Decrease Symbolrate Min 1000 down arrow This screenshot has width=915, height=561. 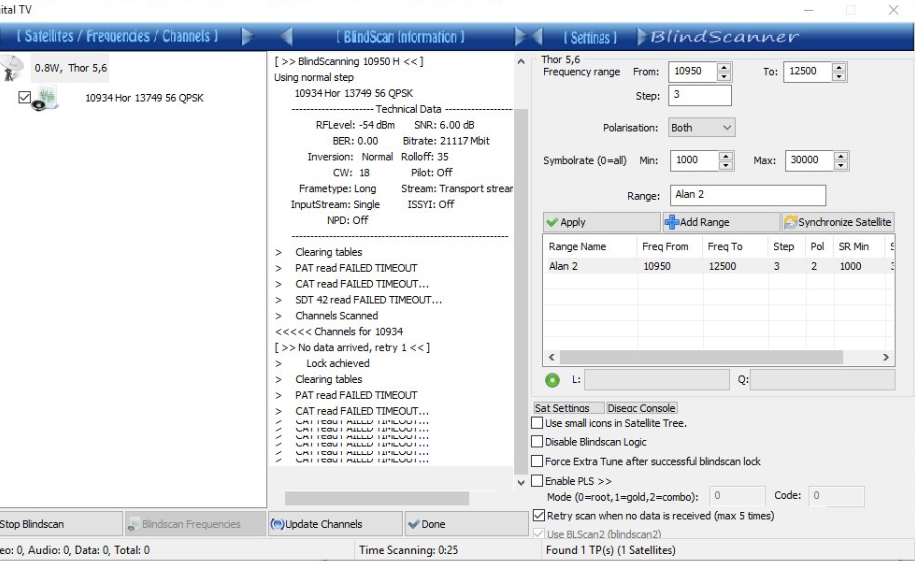click(725, 165)
